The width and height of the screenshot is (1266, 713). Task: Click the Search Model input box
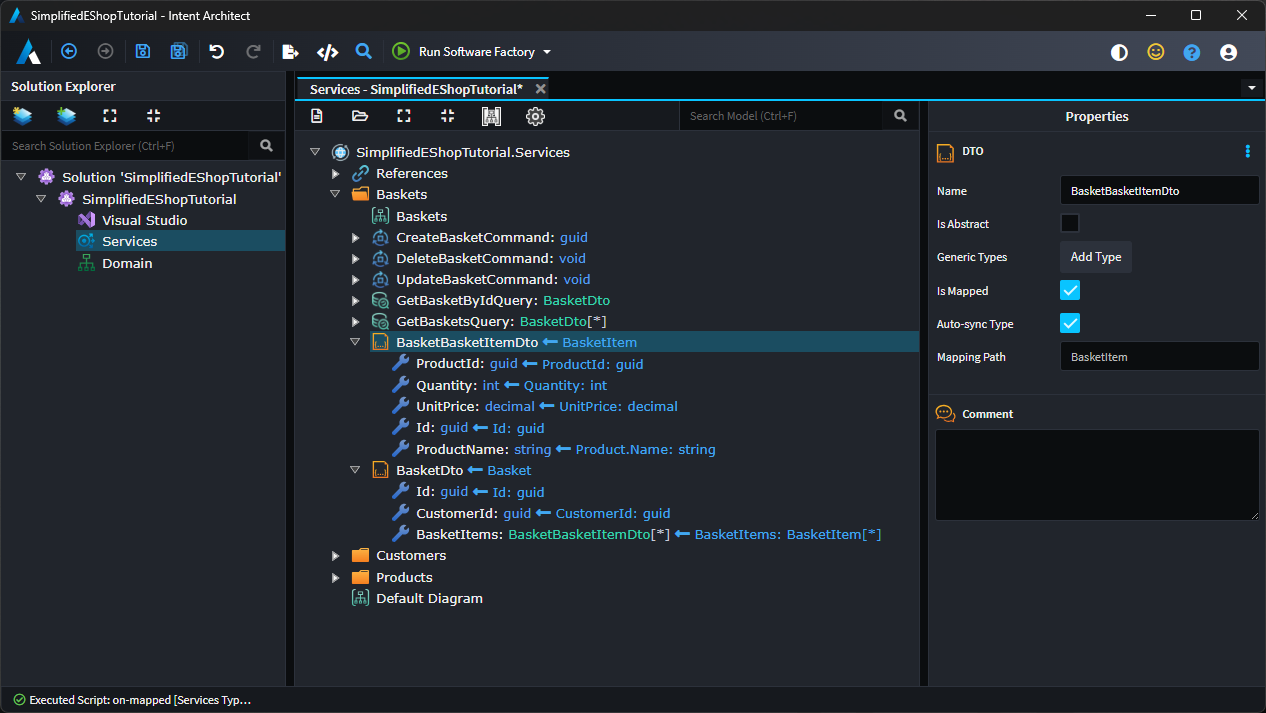(x=781, y=116)
